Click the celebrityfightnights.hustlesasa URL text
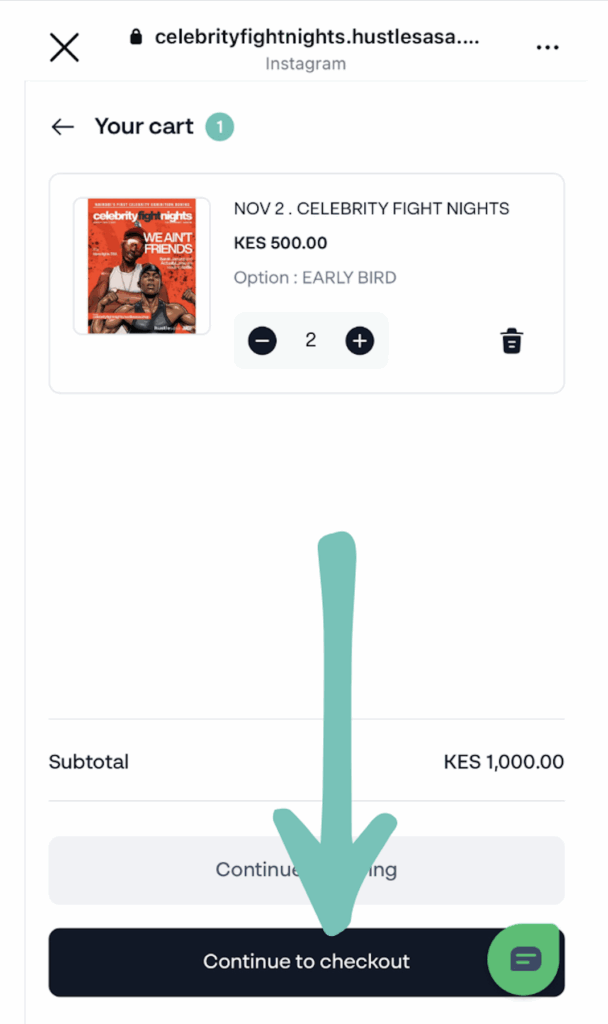Viewport: 608px width, 1024px height. [x=317, y=38]
